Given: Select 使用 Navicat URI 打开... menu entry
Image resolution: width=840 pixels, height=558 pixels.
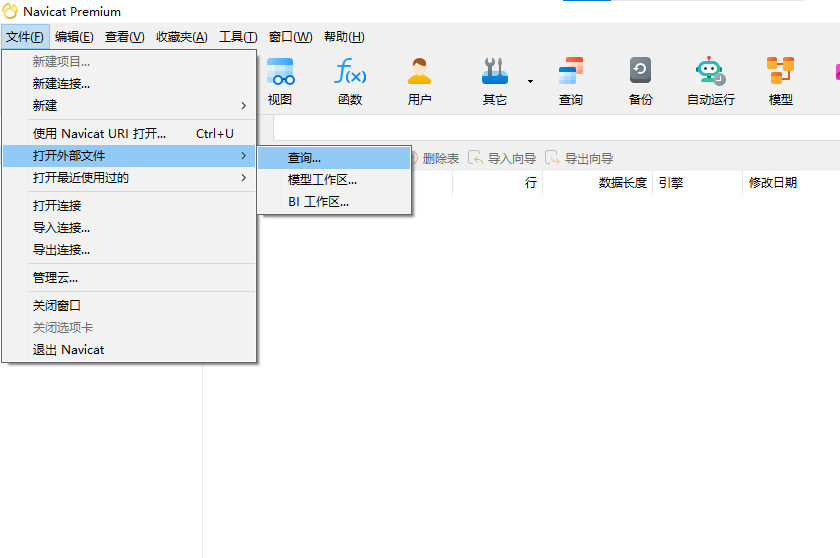Looking at the screenshot, I should pos(129,133).
